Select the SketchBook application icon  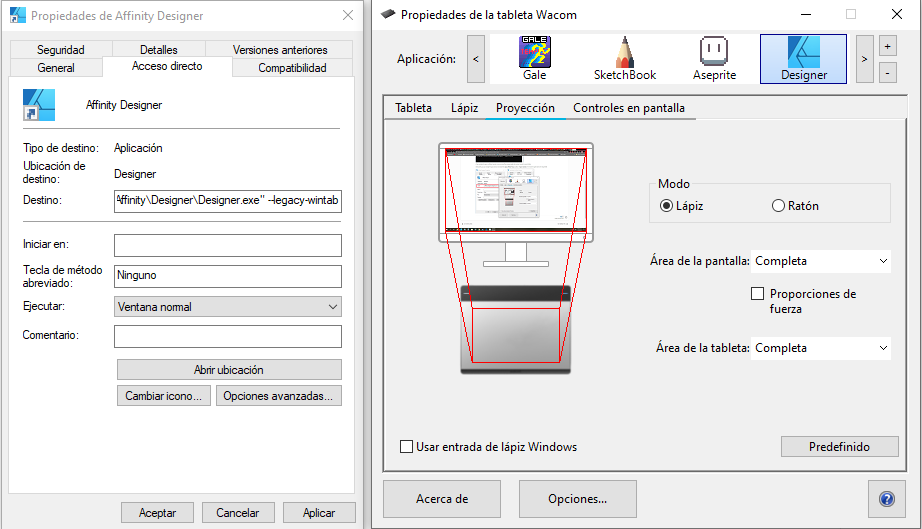click(x=624, y=58)
